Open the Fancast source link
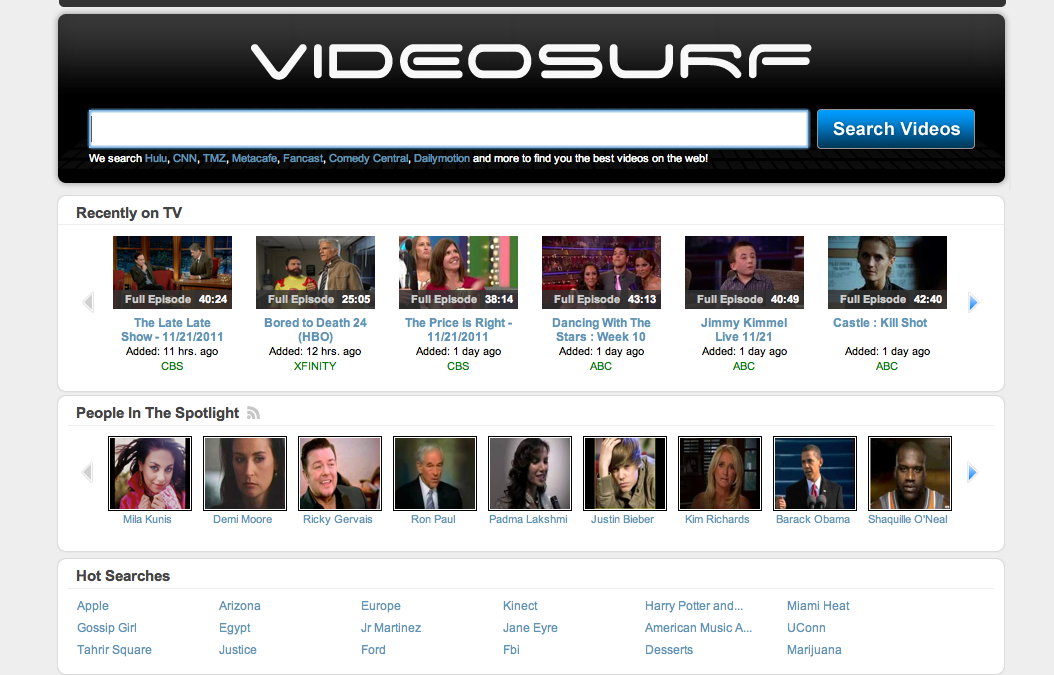 point(302,159)
